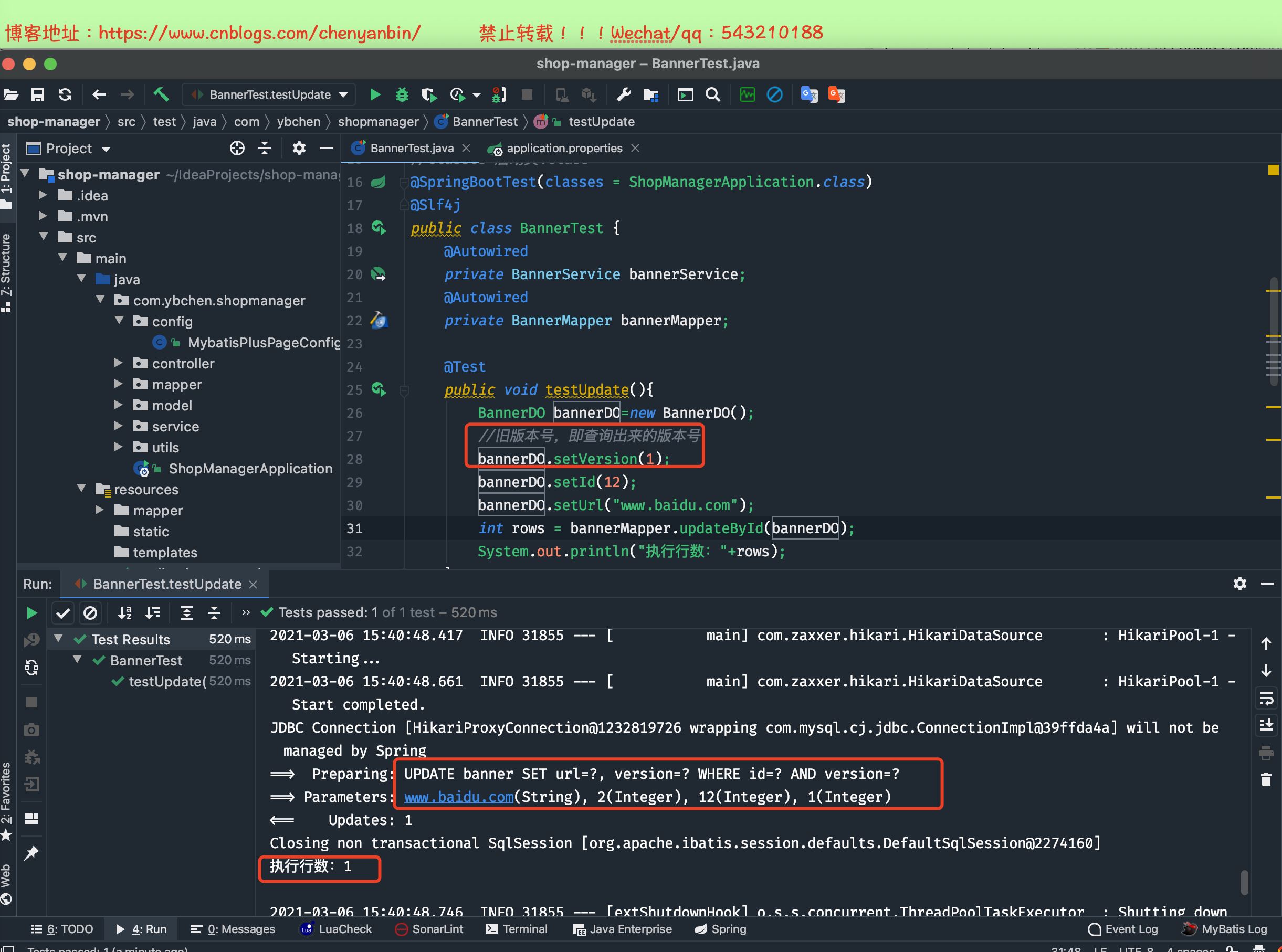The width and height of the screenshot is (1282, 952).
Task: Toggle show ignored tests
Action: coord(90,613)
